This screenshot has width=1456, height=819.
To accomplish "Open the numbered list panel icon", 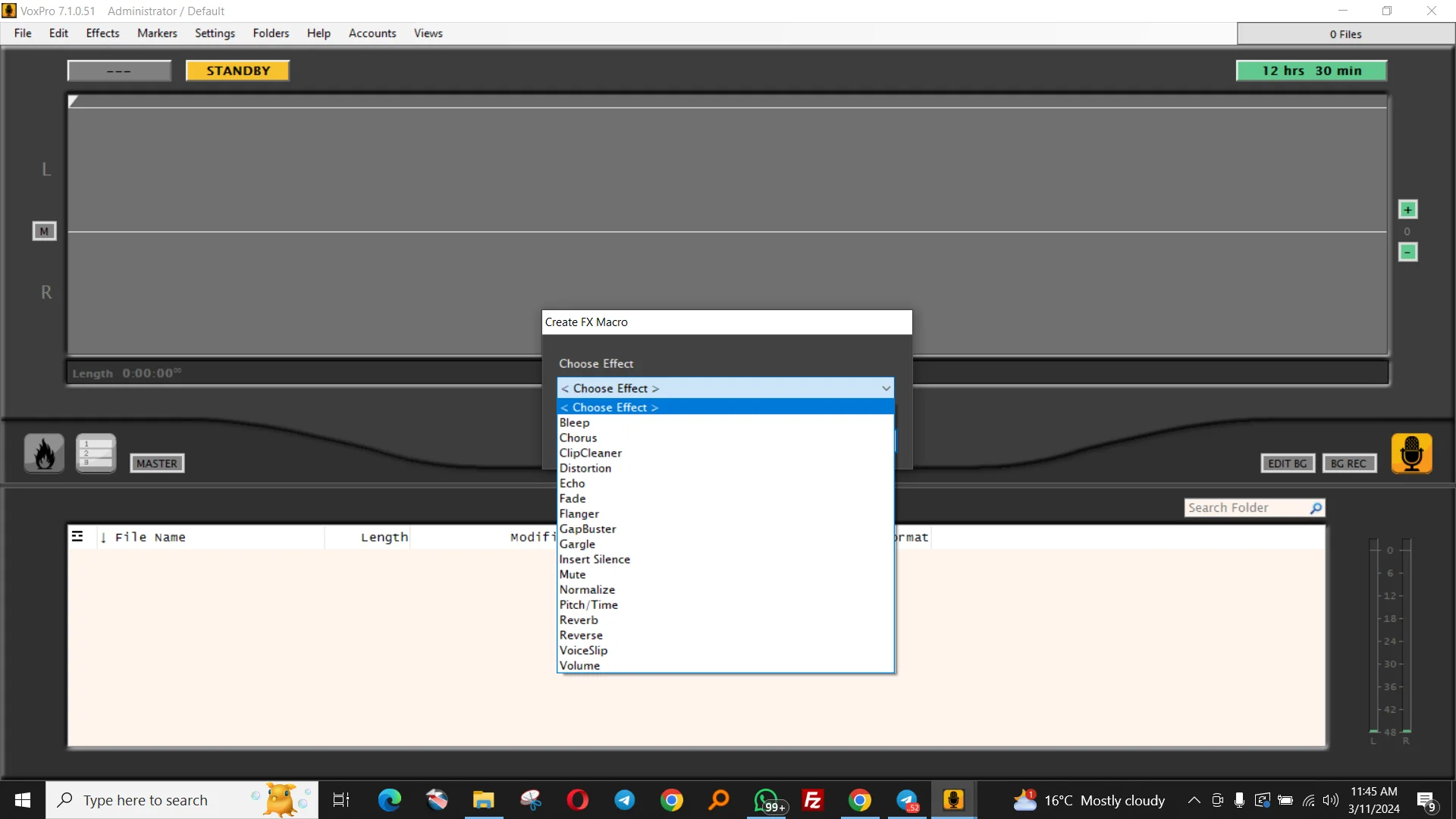I will tap(96, 453).
